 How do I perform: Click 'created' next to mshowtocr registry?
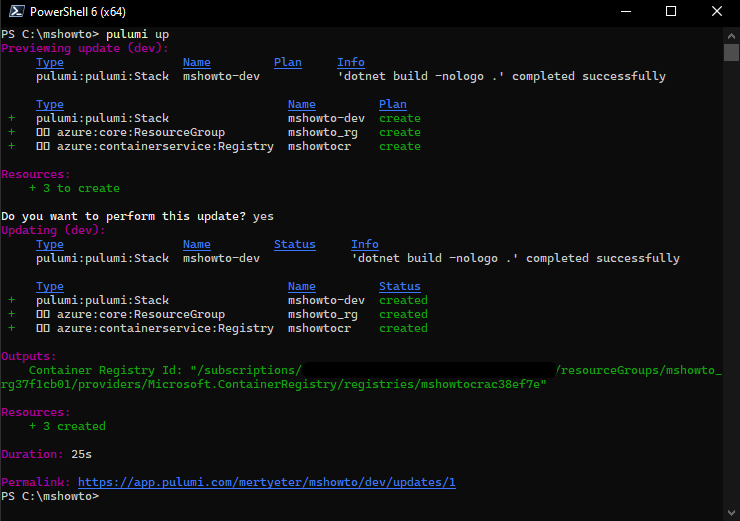pos(404,328)
